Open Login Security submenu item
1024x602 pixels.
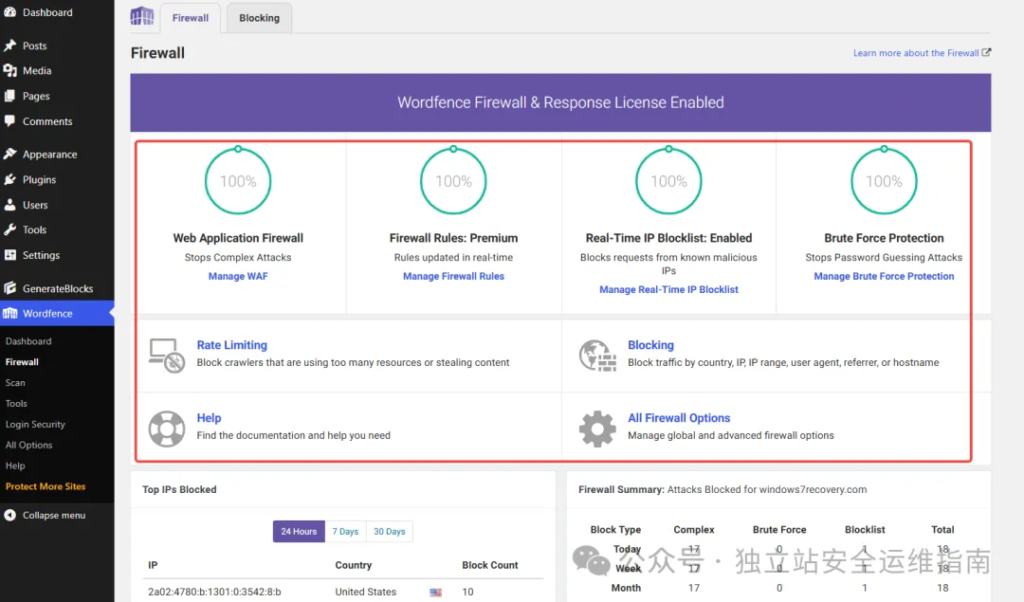coord(35,424)
